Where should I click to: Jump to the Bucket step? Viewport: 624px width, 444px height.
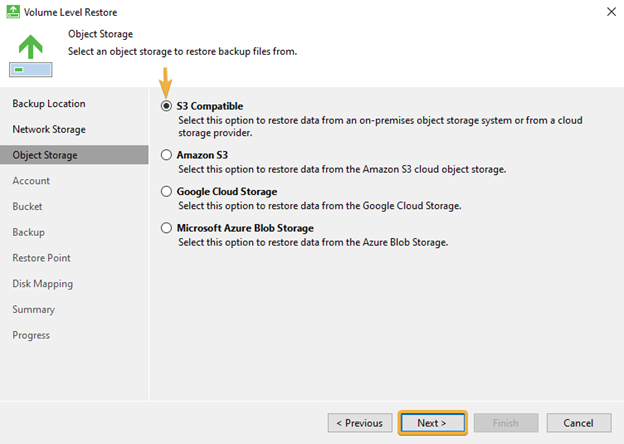(x=27, y=206)
